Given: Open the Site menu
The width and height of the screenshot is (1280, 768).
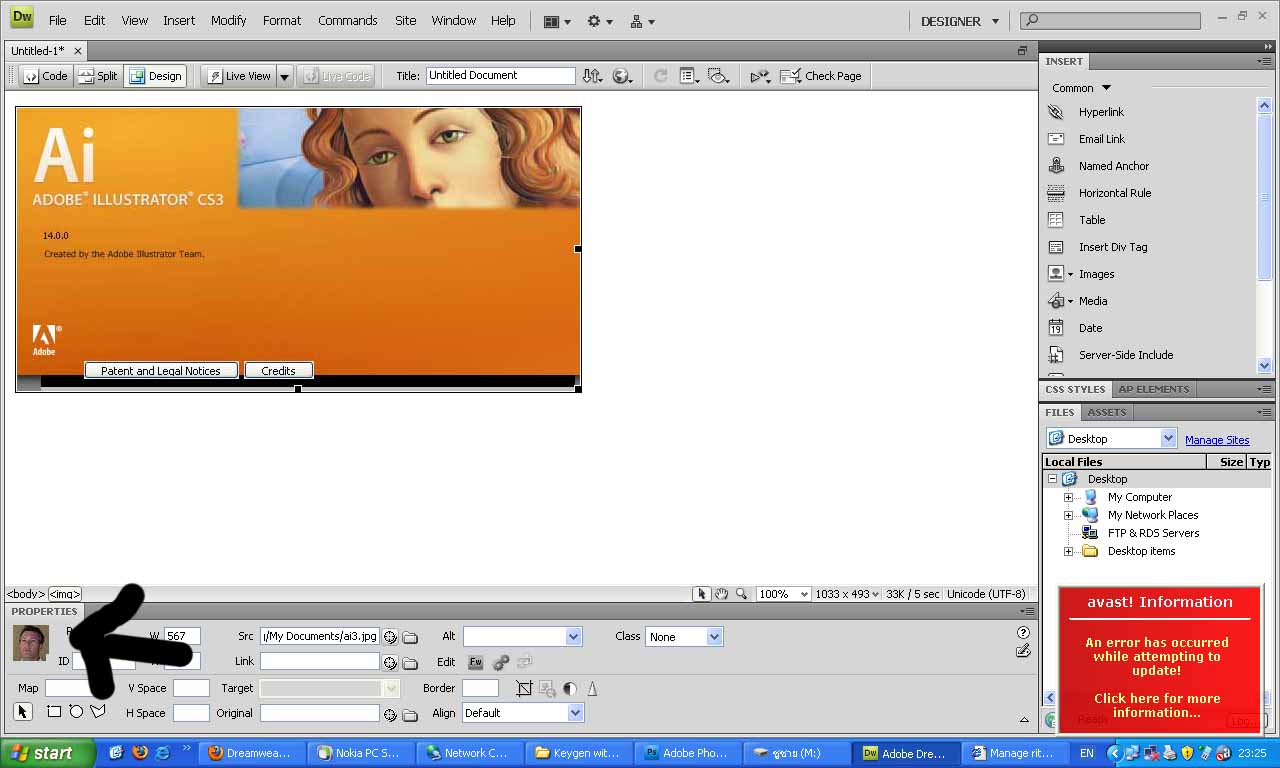Looking at the screenshot, I should (x=405, y=21).
